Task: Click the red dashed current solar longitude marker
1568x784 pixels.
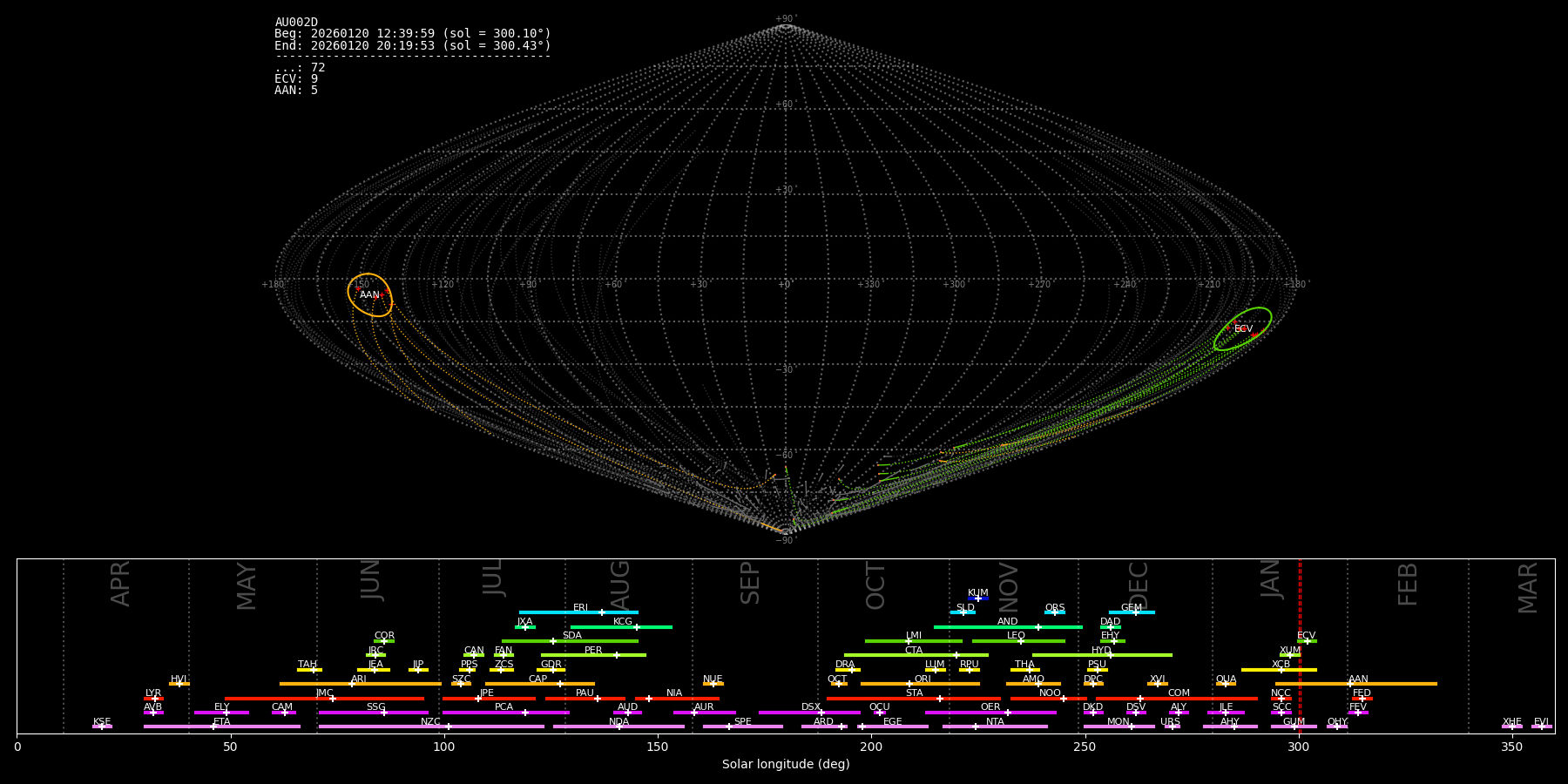Action: [x=1300, y=645]
